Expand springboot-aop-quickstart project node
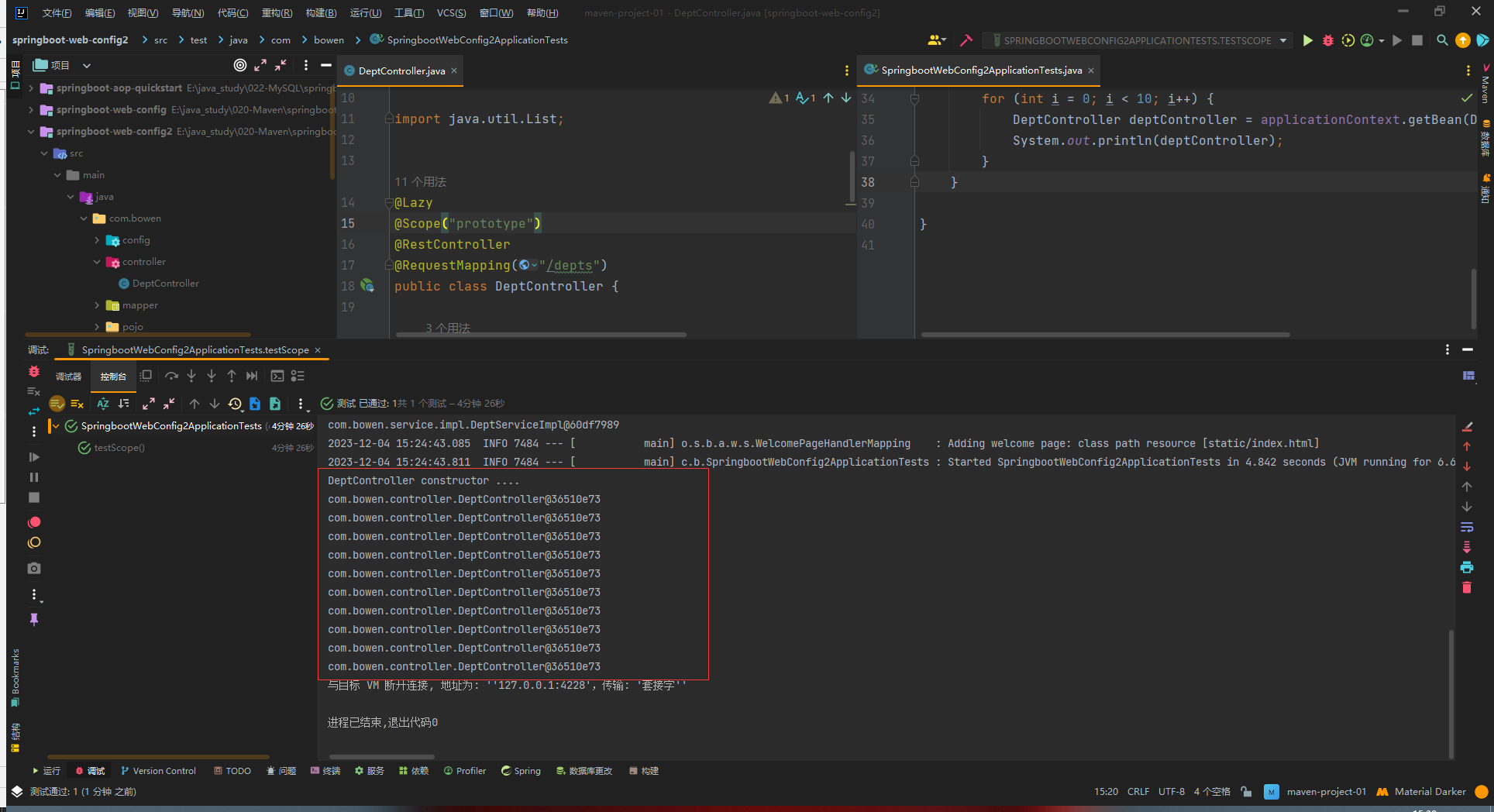The image size is (1494, 812). 31,88
